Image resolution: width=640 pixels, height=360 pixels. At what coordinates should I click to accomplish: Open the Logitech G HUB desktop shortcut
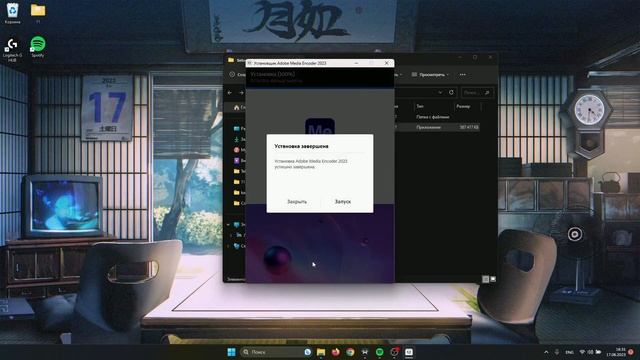[12, 49]
